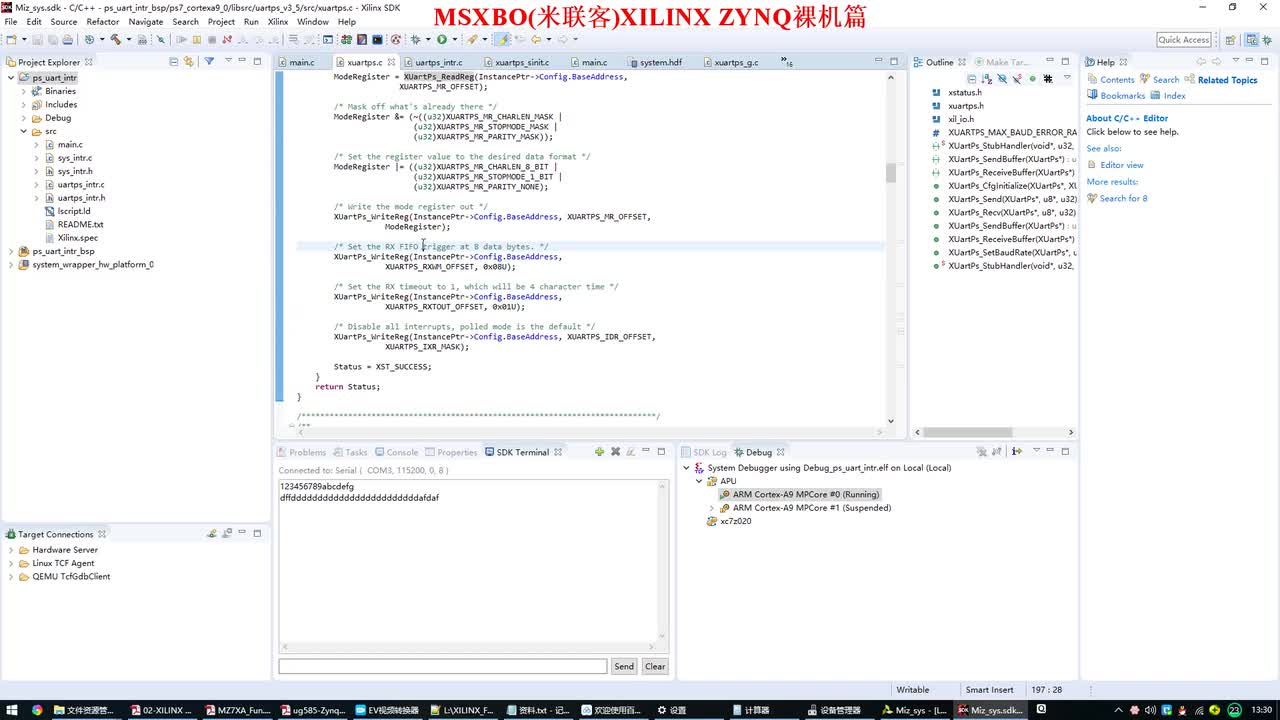
Task: Switch to uartps_intr.c editor tab
Action: (x=439, y=62)
